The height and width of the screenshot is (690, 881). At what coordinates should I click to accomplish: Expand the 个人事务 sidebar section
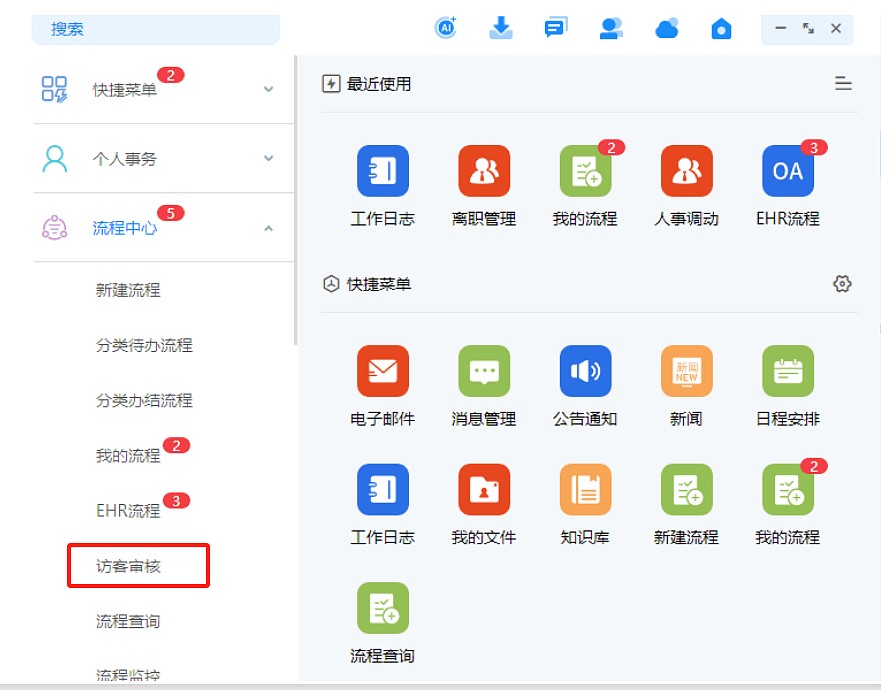[268, 158]
